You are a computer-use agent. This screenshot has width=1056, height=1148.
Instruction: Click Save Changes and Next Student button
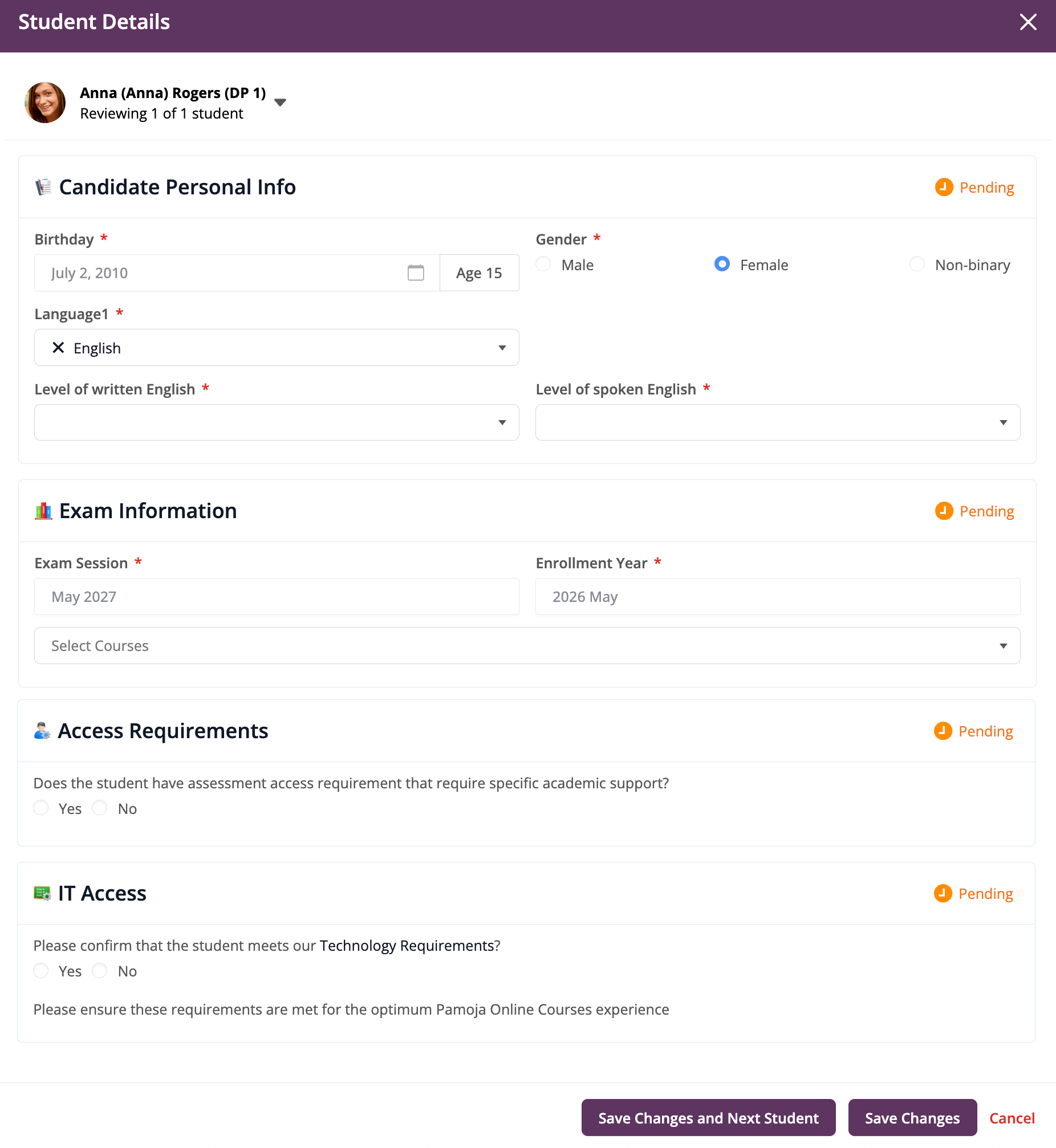(708, 1118)
